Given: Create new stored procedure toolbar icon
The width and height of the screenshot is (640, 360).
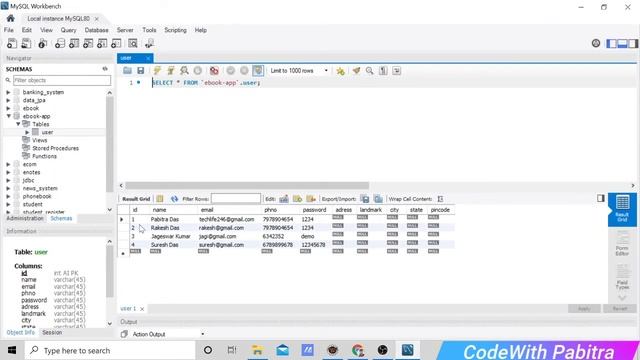Looking at the screenshot, I should click(102, 43).
